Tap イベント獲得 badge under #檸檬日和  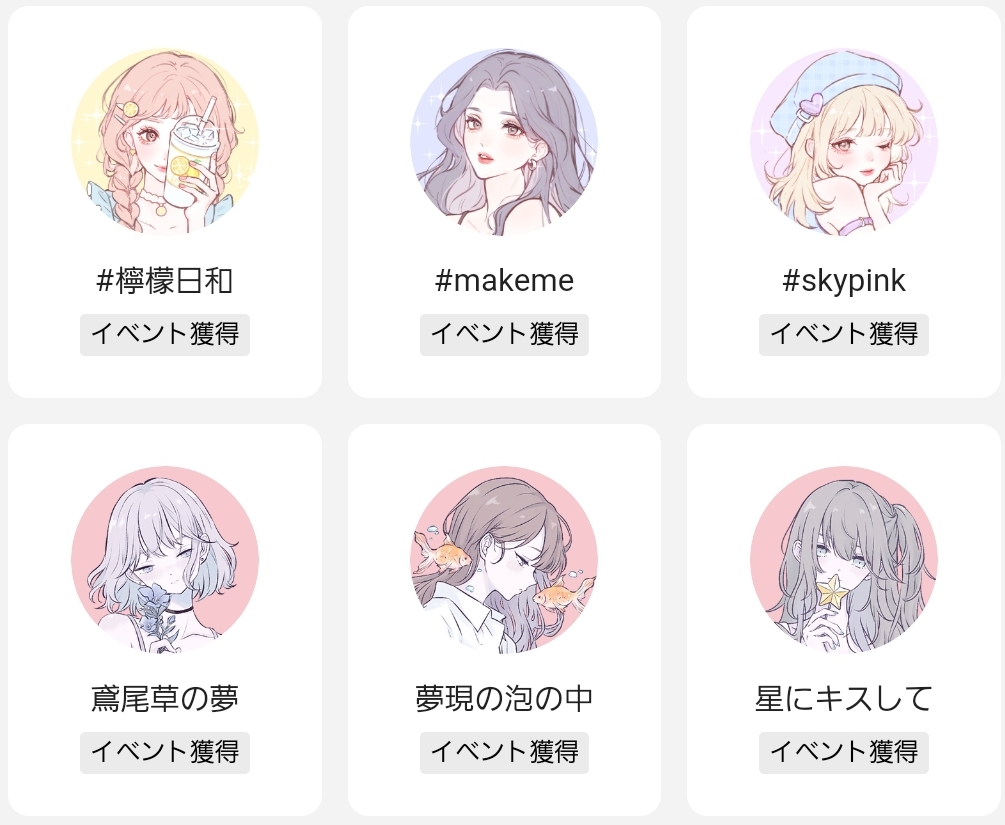point(165,335)
